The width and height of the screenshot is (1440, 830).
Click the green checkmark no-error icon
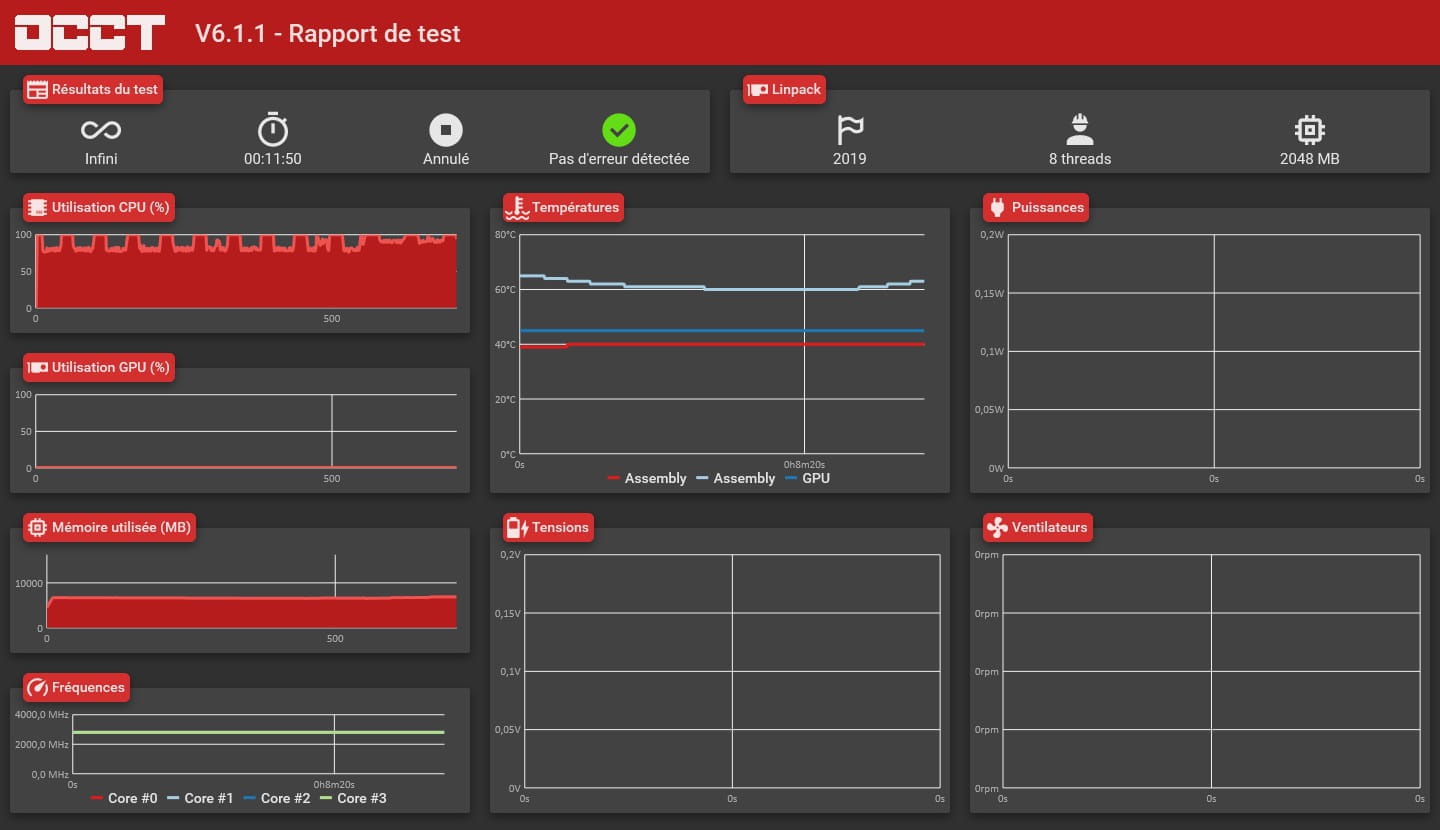[619, 130]
